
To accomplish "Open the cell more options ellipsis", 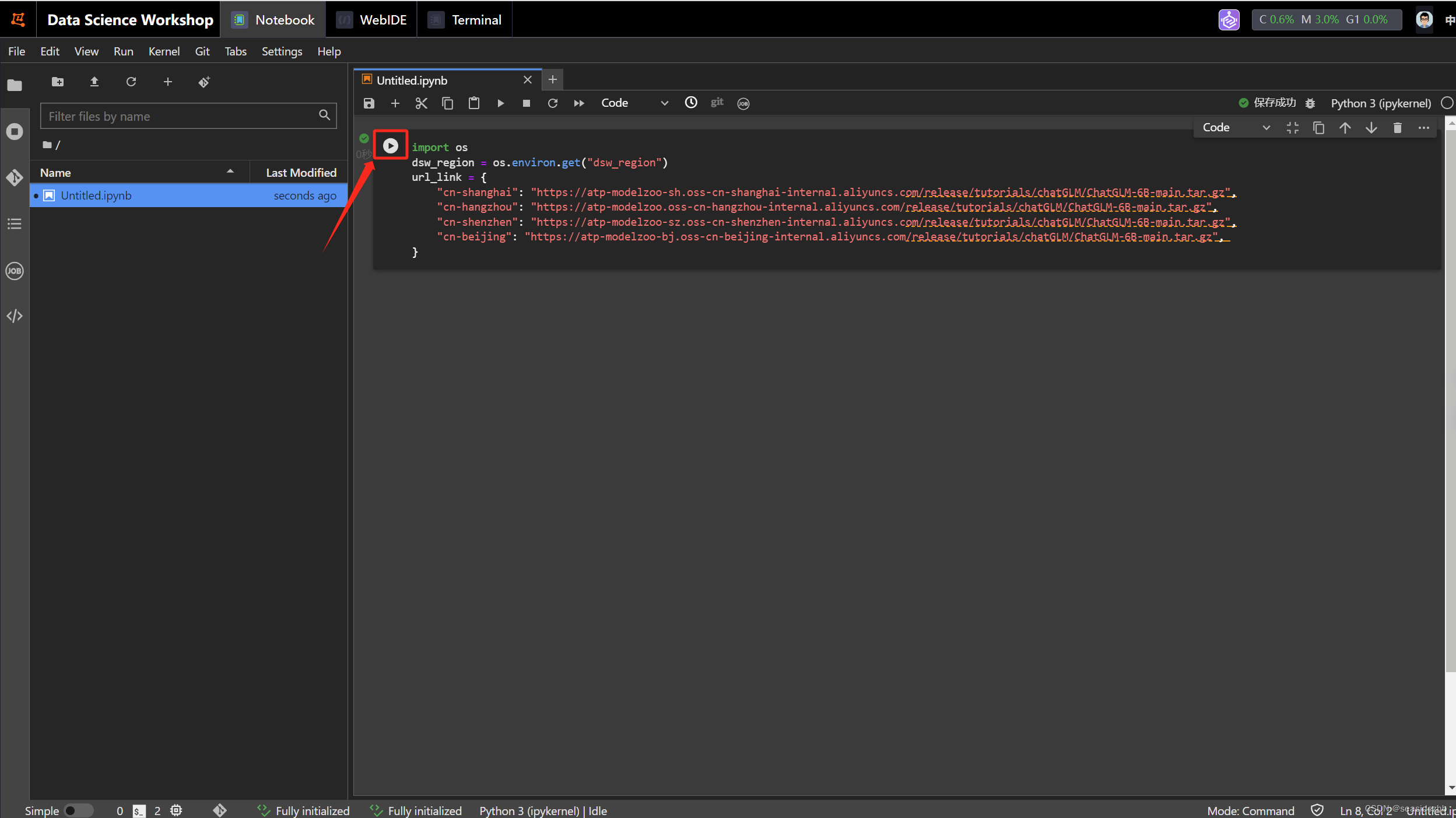I will tap(1424, 128).
